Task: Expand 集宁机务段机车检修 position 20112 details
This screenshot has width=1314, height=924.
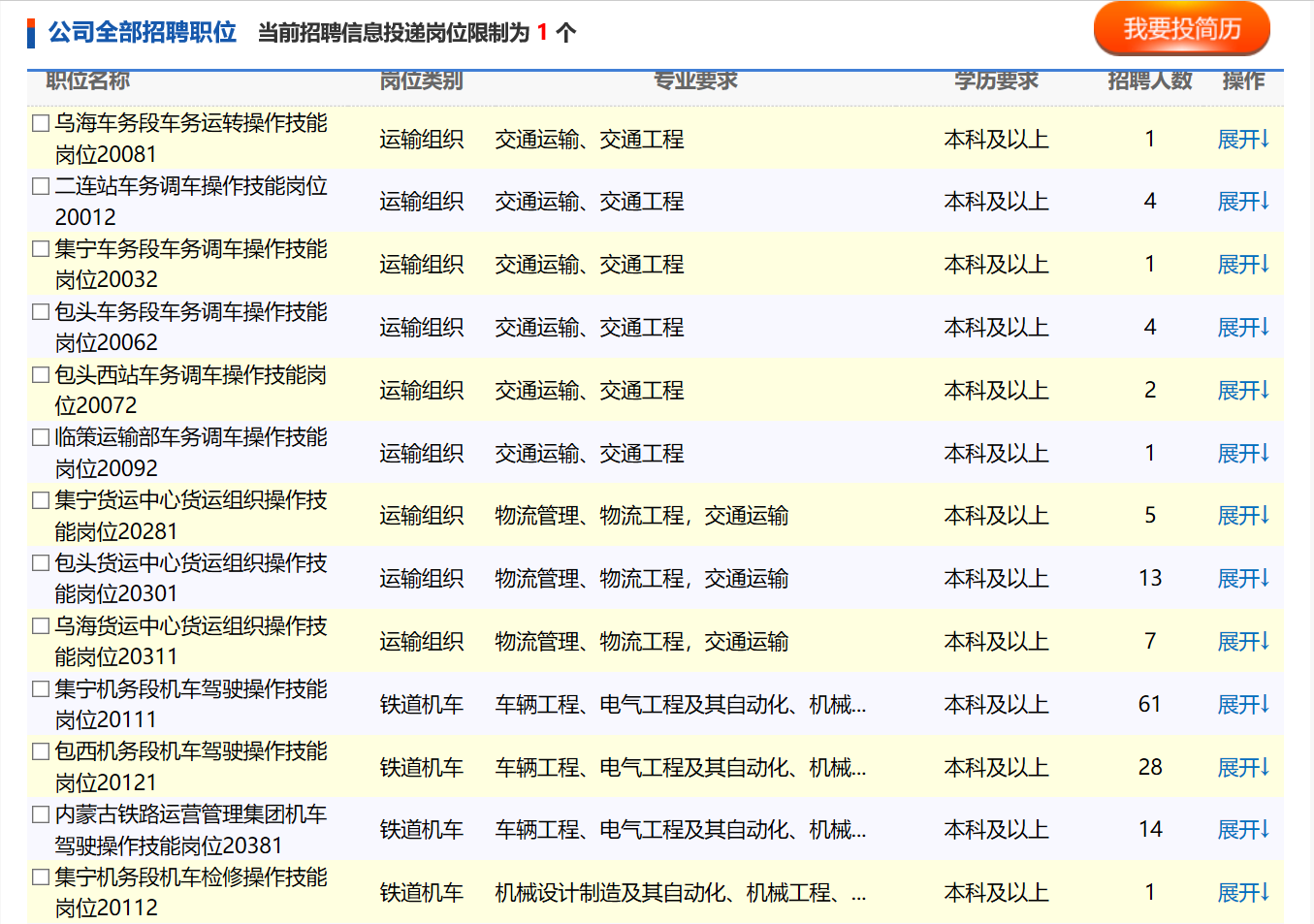Action: (1243, 893)
